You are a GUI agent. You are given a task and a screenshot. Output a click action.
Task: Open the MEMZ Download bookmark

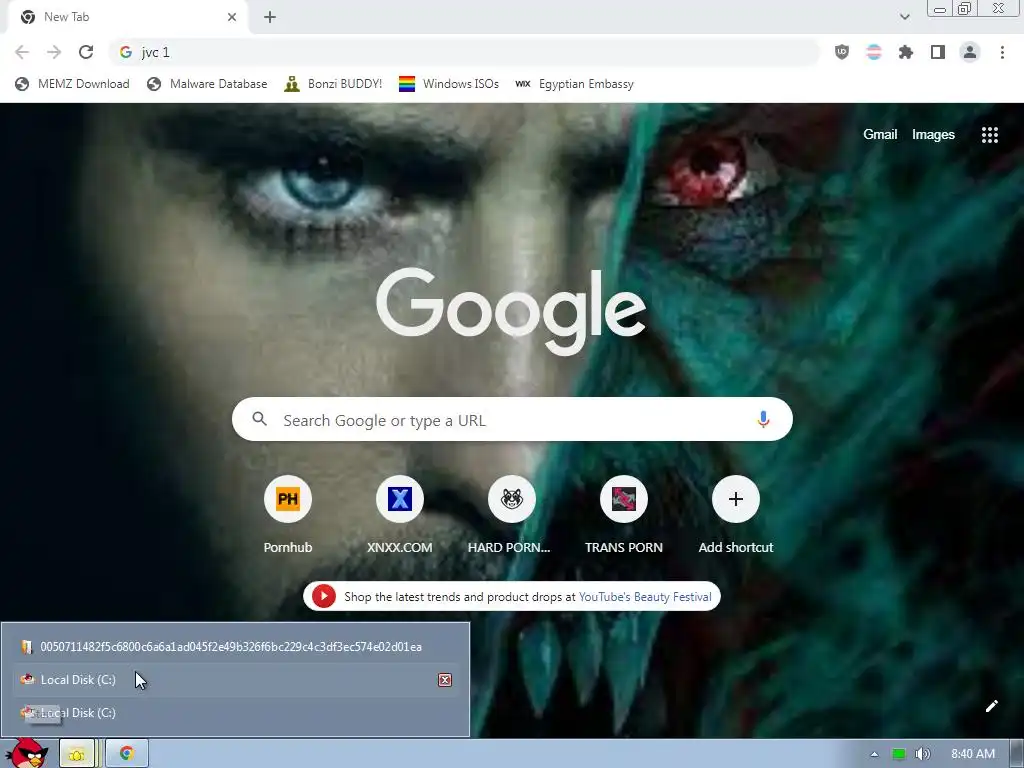[72, 84]
